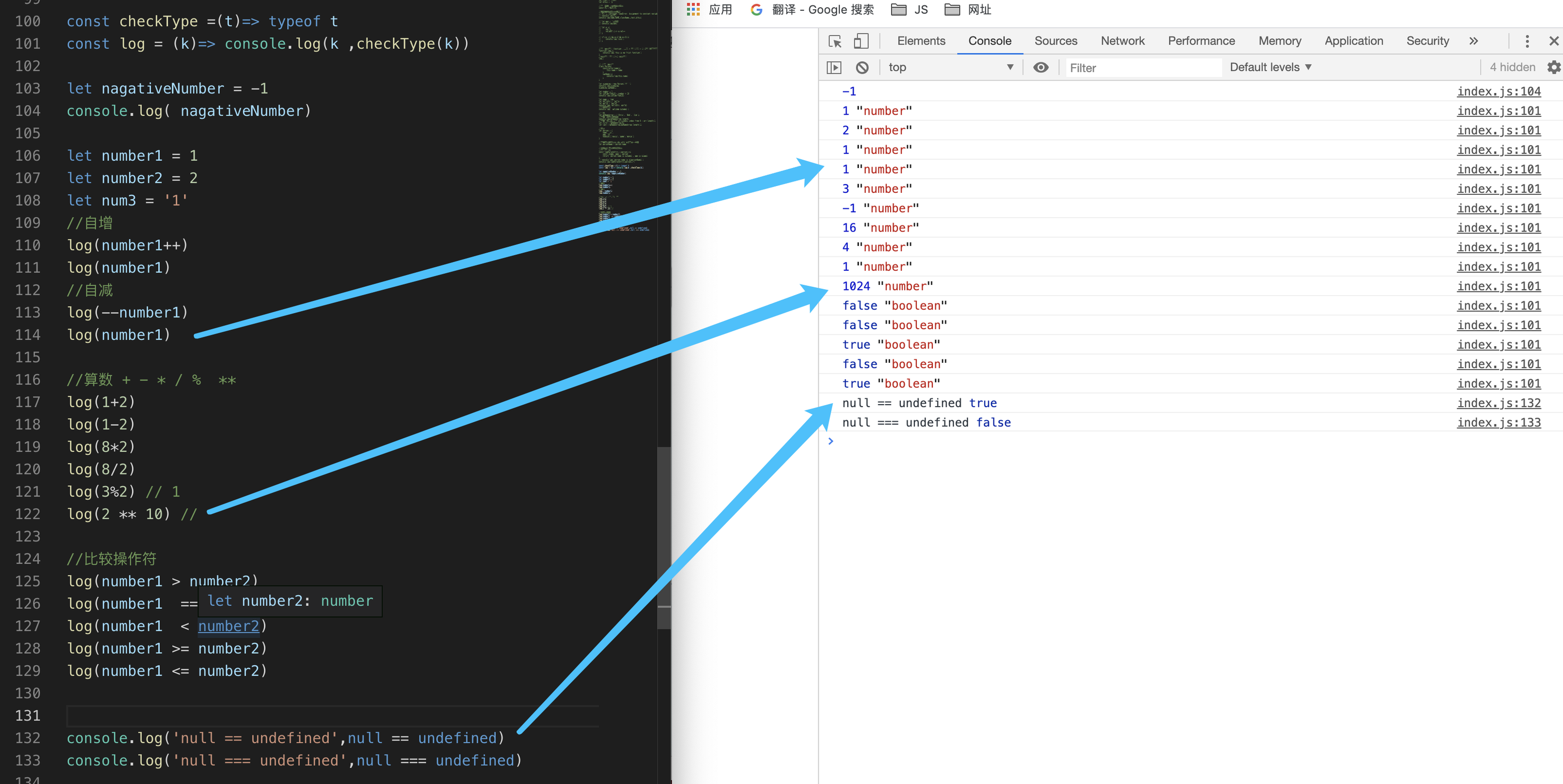This screenshot has width=1563, height=784.
Task: Expand the top context dropdown
Action: [x=950, y=67]
